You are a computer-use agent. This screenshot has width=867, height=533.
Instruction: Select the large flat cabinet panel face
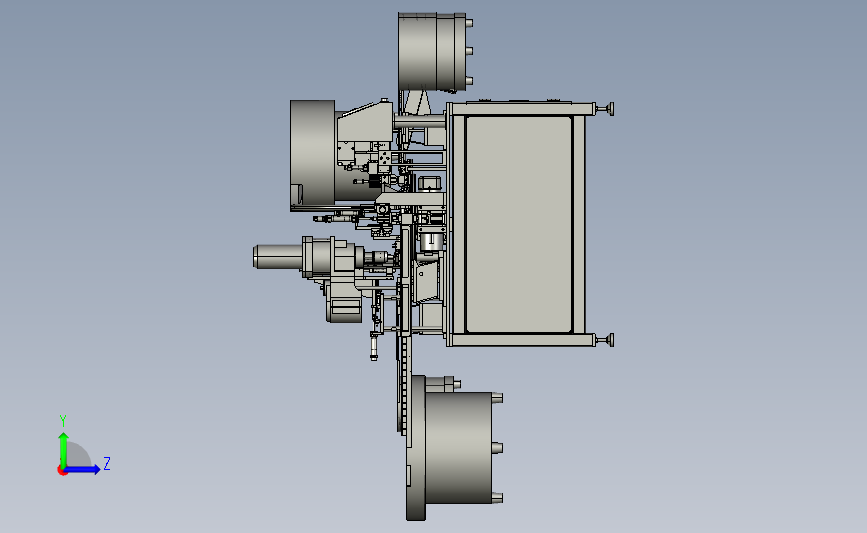(x=519, y=224)
